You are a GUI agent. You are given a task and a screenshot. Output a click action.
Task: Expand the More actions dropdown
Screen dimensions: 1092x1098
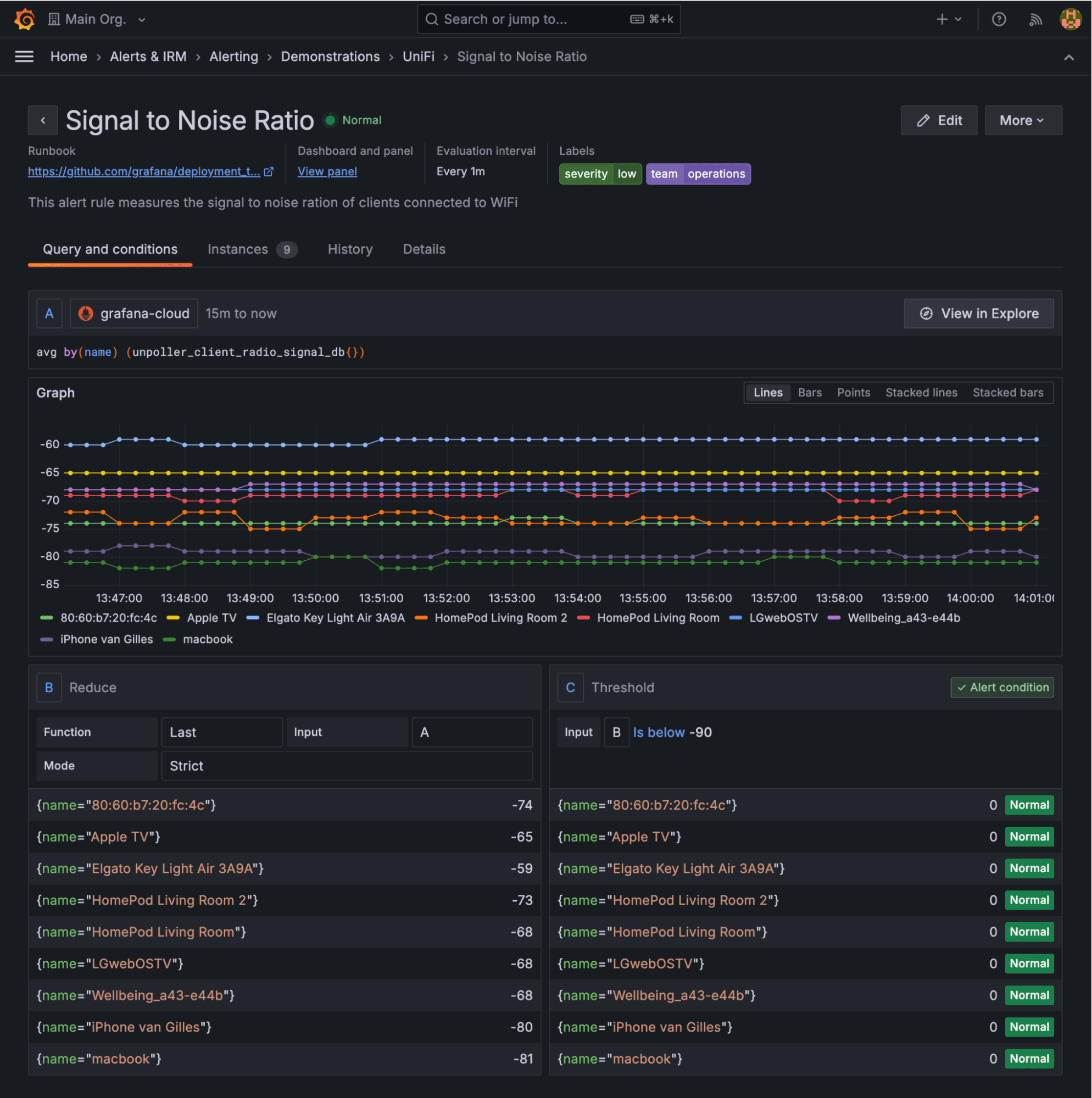(1022, 120)
